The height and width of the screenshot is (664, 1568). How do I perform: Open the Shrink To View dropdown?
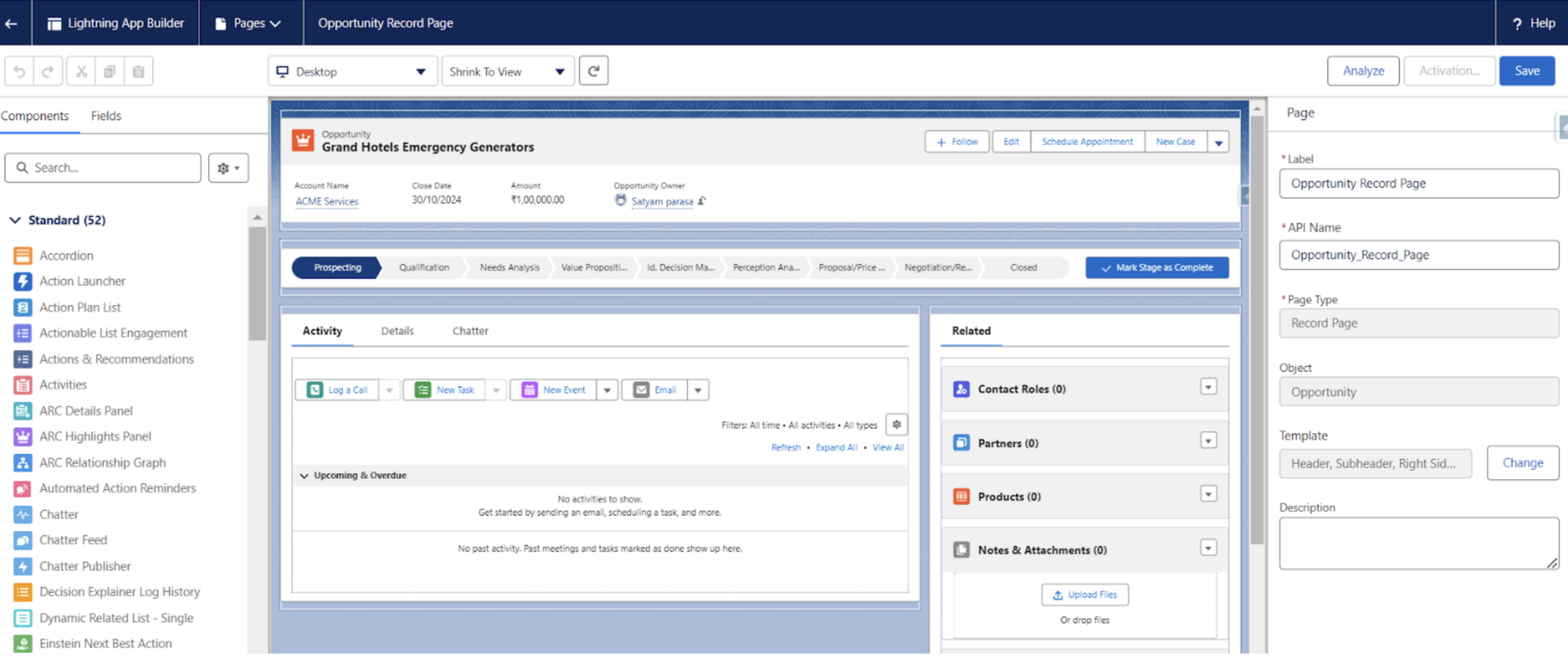507,71
